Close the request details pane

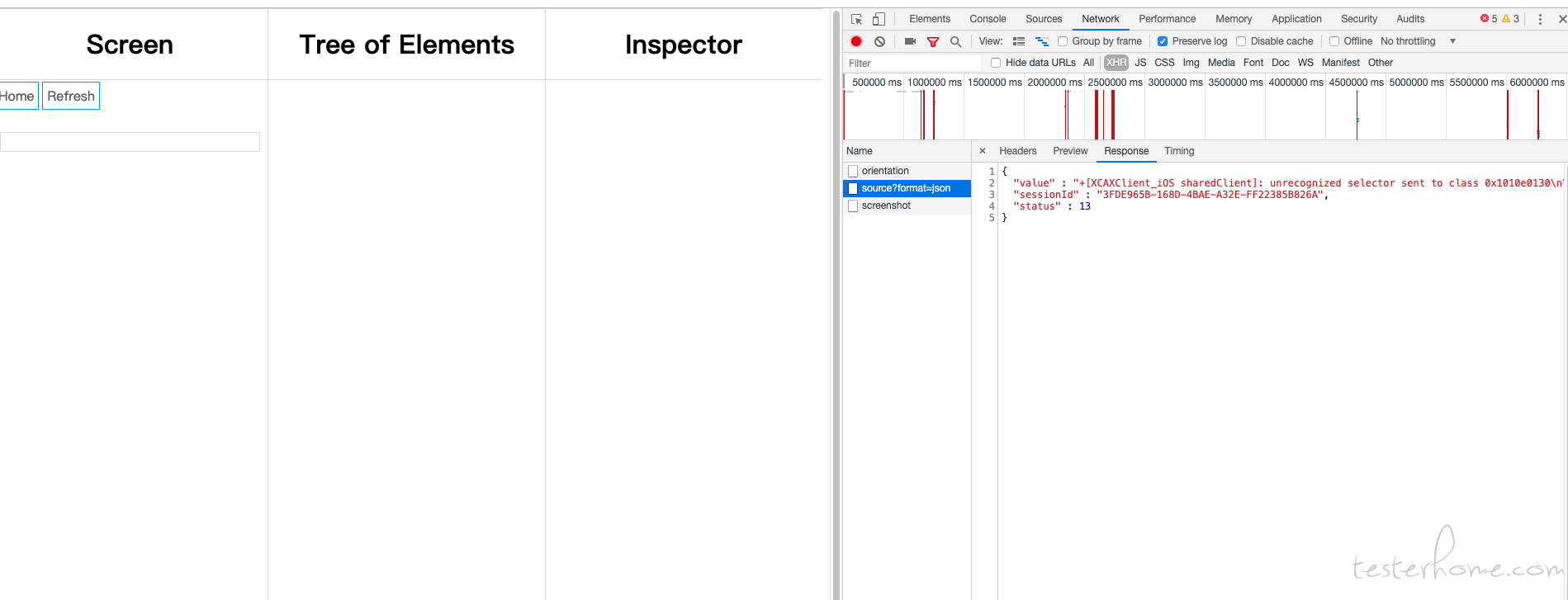(983, 151)
